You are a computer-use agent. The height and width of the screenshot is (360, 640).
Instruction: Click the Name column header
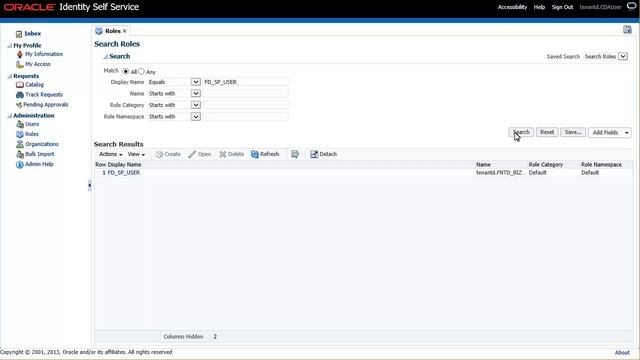[x=483, y=165]
